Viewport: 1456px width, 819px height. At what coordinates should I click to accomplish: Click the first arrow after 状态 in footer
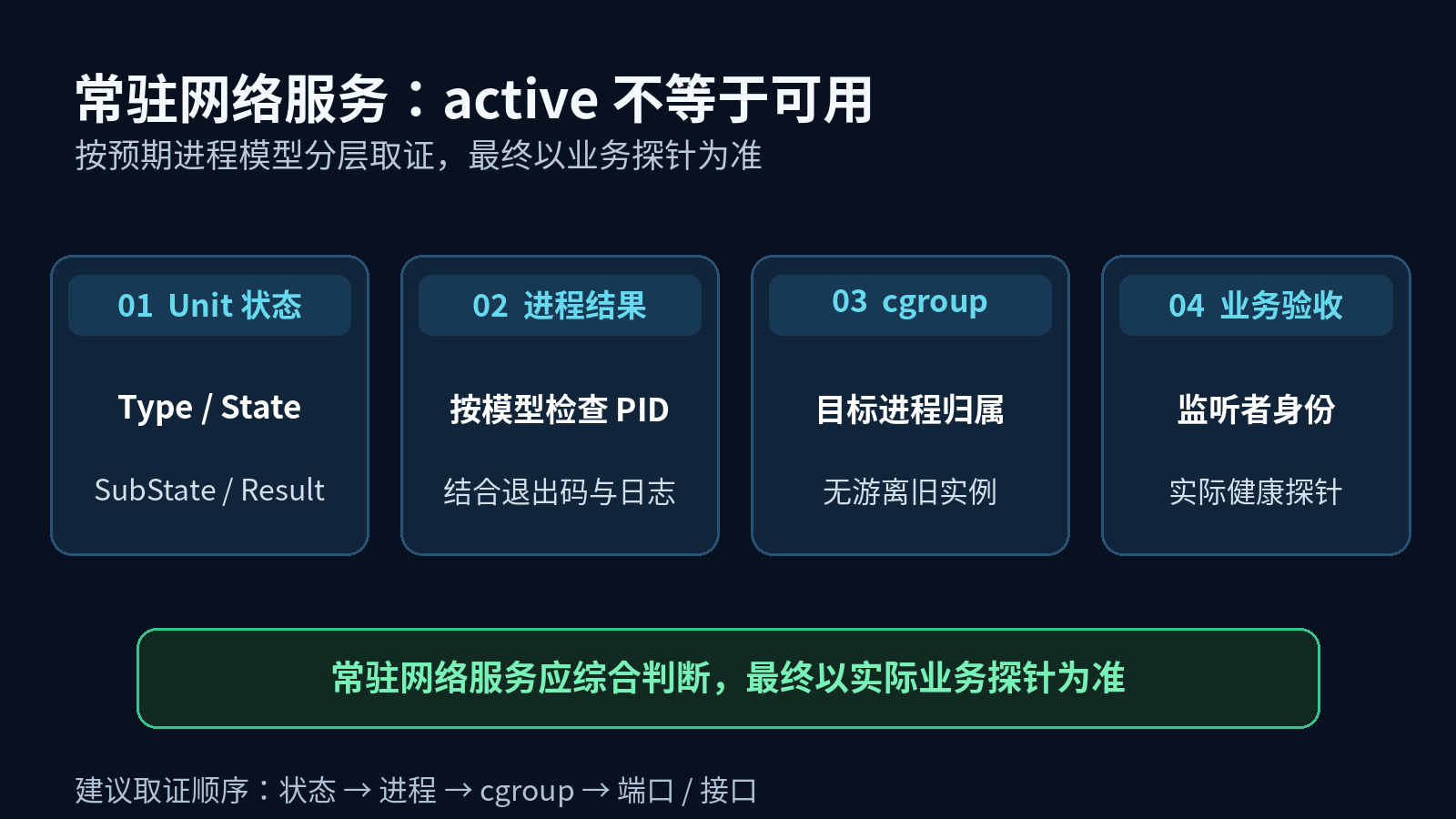(x=358, y=790)
